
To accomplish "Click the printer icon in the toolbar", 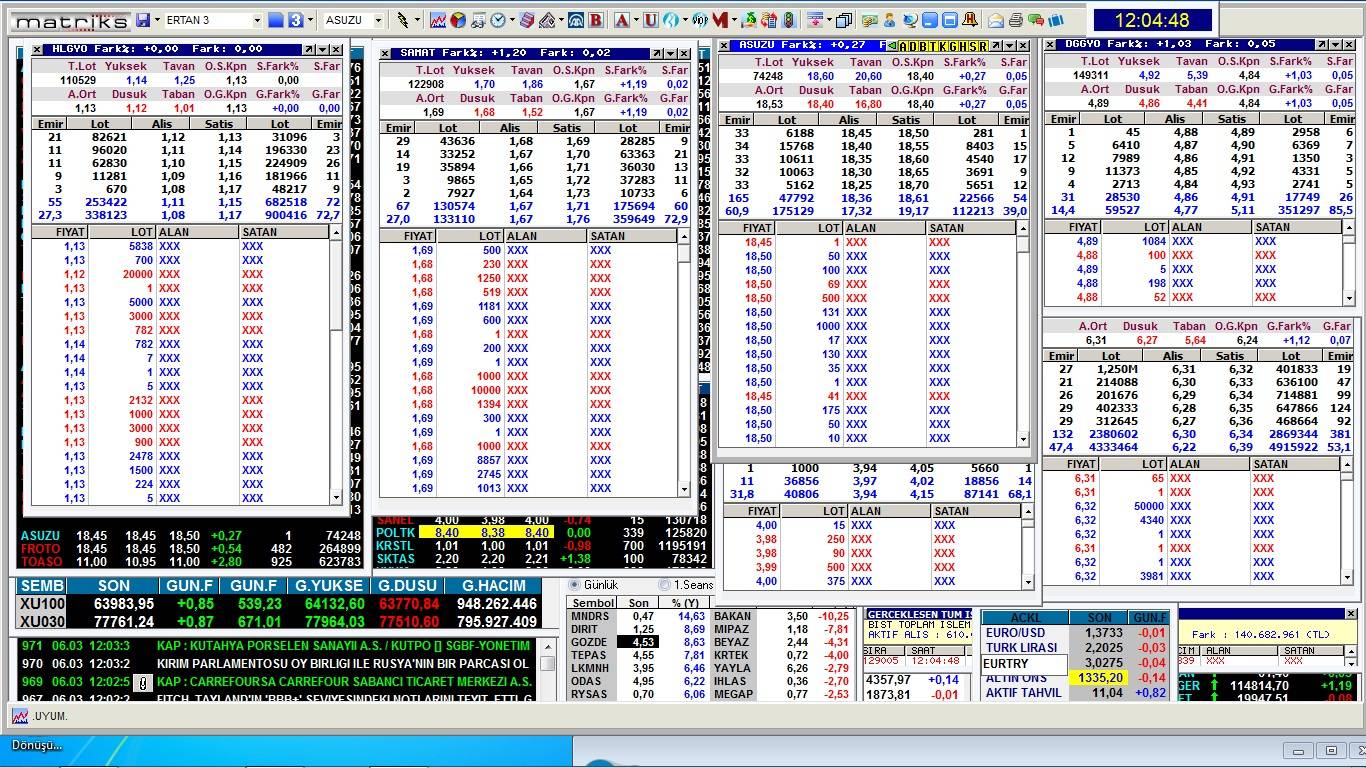I will tap(1016, 20).
